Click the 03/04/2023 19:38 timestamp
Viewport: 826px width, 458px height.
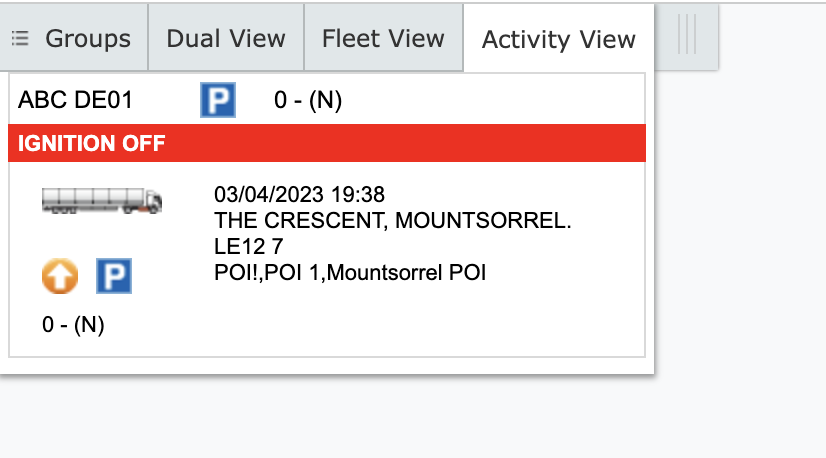pyautogui.click(x=299, y=194)
